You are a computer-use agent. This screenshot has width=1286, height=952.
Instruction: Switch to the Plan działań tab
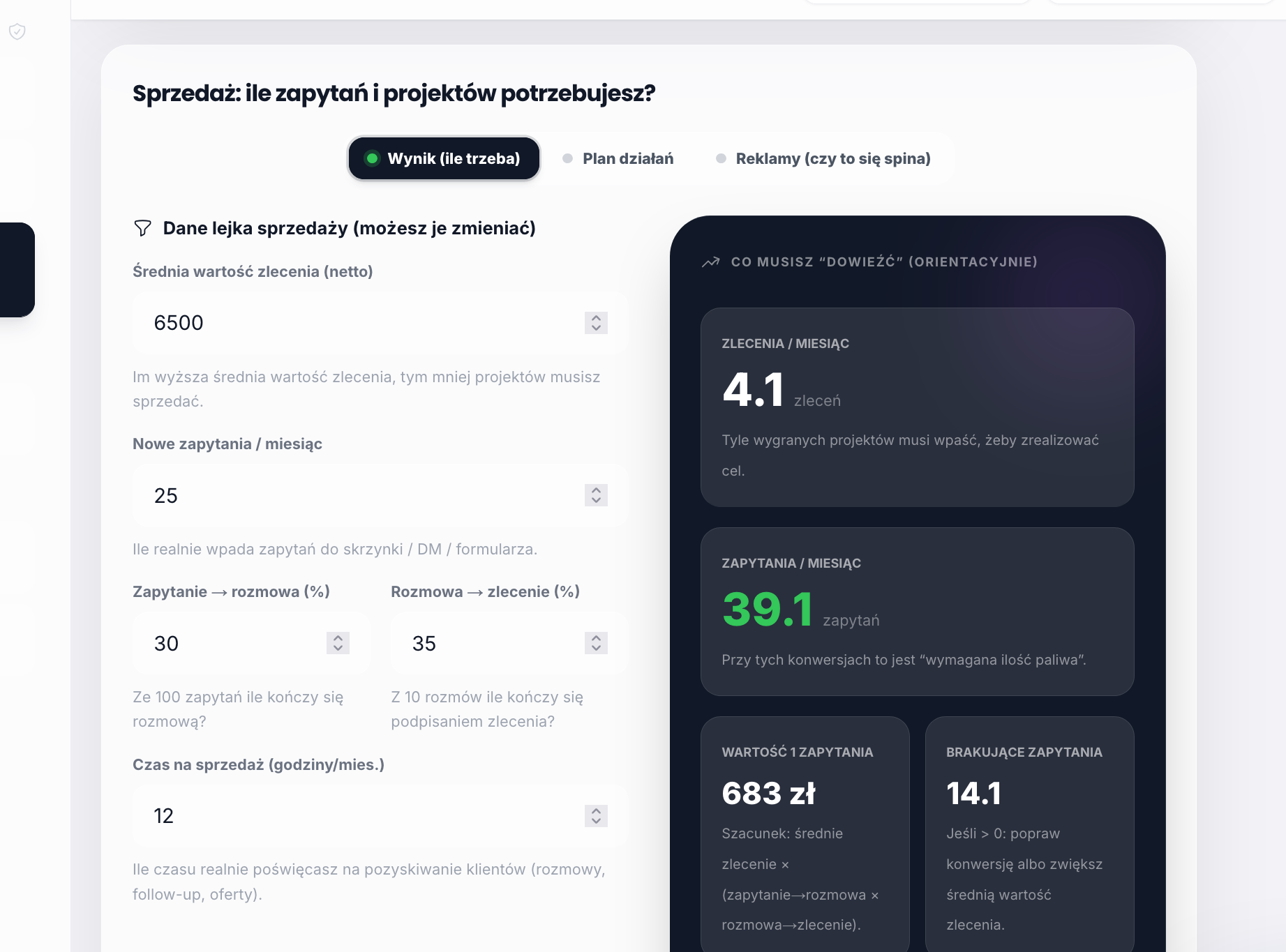coord(618,158)
